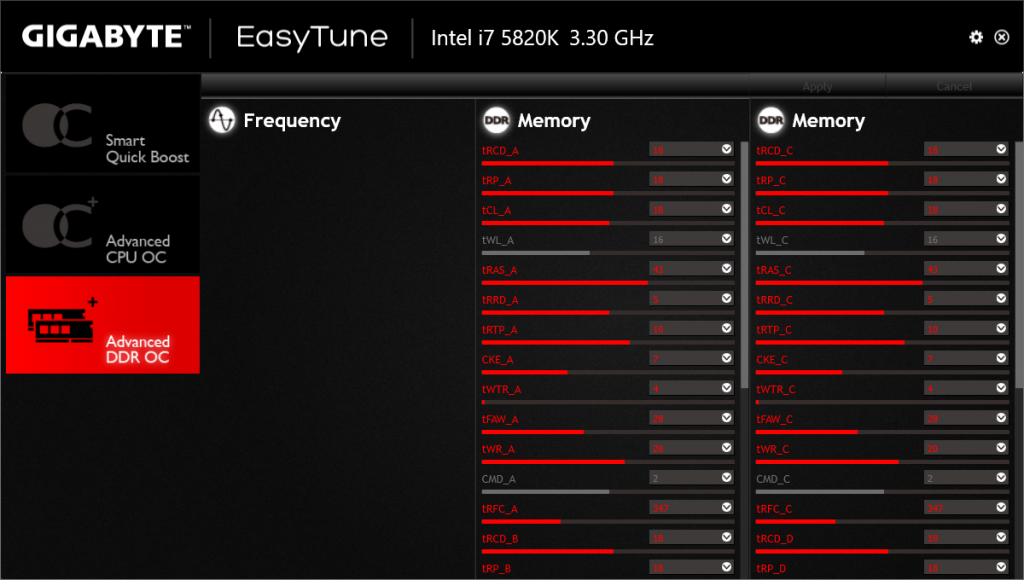Screen dimensions: 1024x580
Task: Click the channel A memory panel scrollbar
Action: (744, 264)
